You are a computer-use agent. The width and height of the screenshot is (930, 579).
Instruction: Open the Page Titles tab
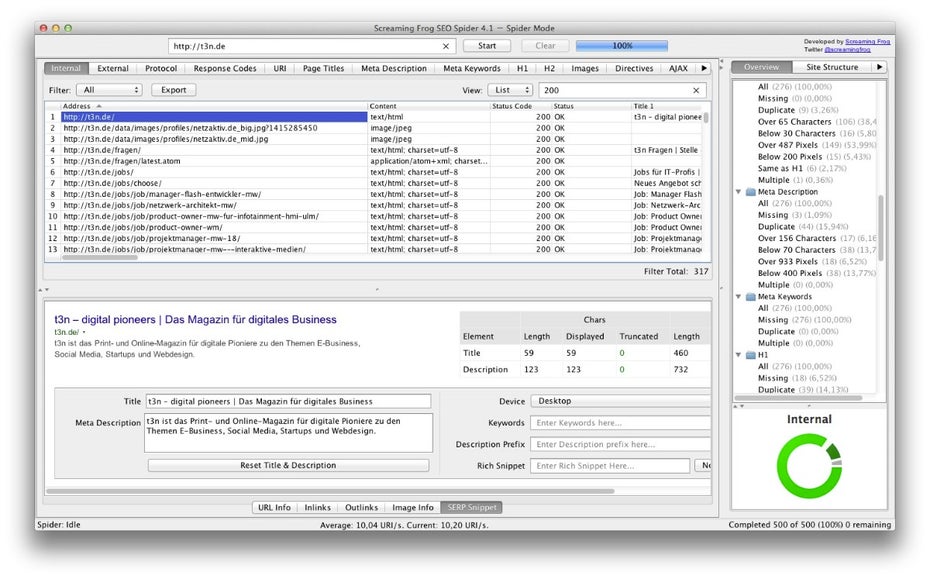pyautogui.click(x=323, y=68)
